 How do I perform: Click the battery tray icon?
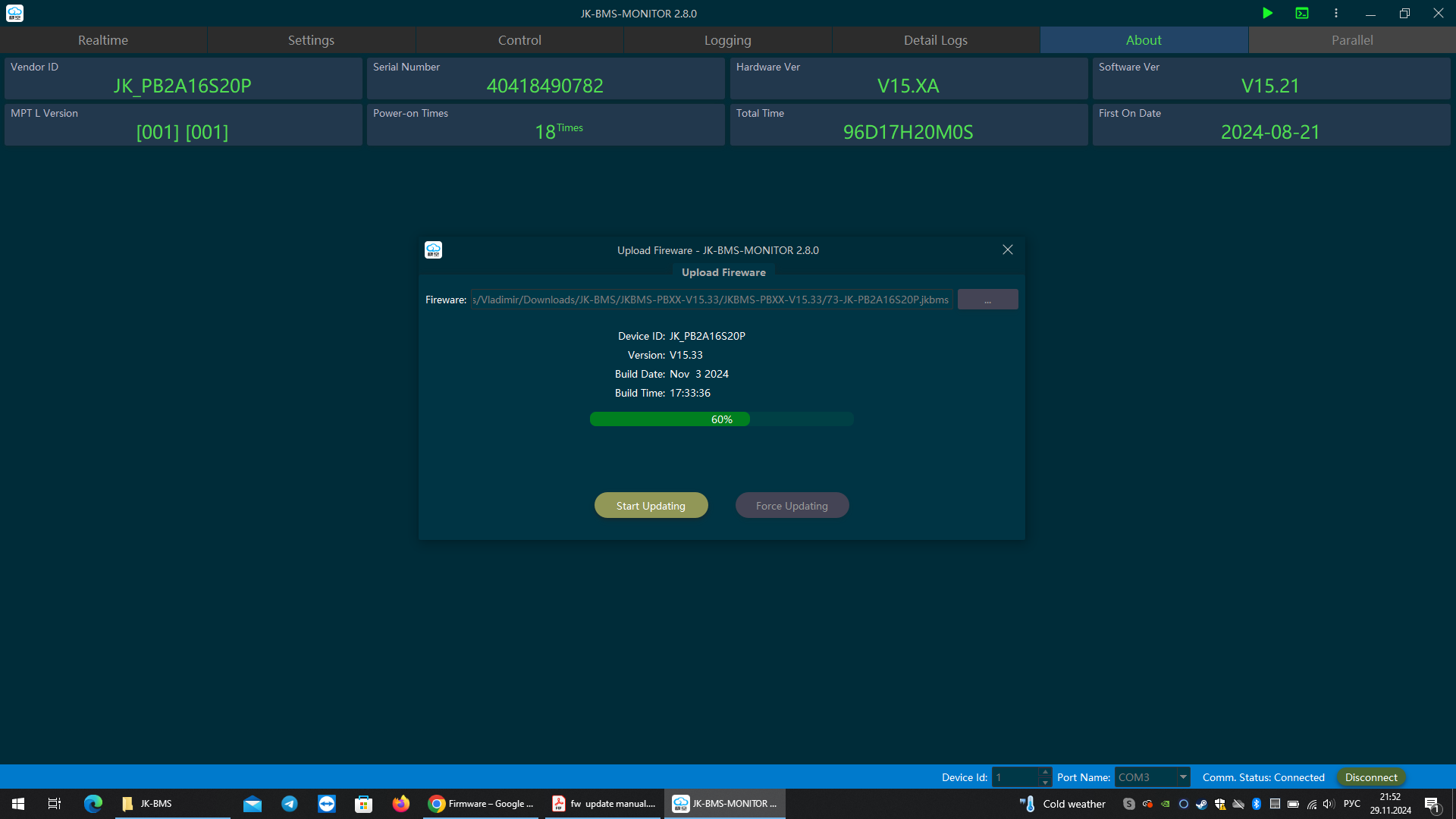pyautogui.click(x=1293, y=804)
